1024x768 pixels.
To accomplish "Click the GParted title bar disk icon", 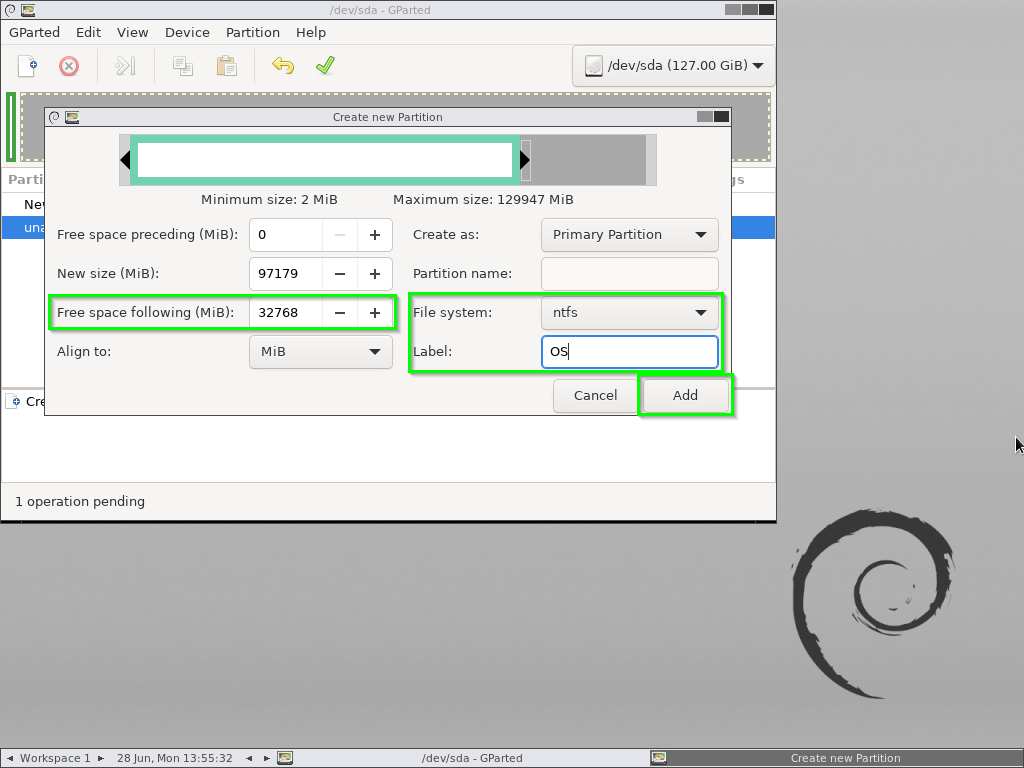I will click(x=28, y=10).
